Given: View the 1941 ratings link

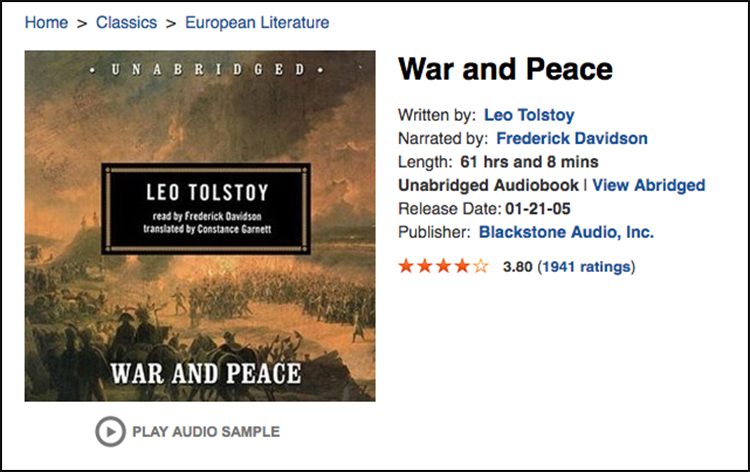Looking at the screenshot, I should tap(586, 267).
